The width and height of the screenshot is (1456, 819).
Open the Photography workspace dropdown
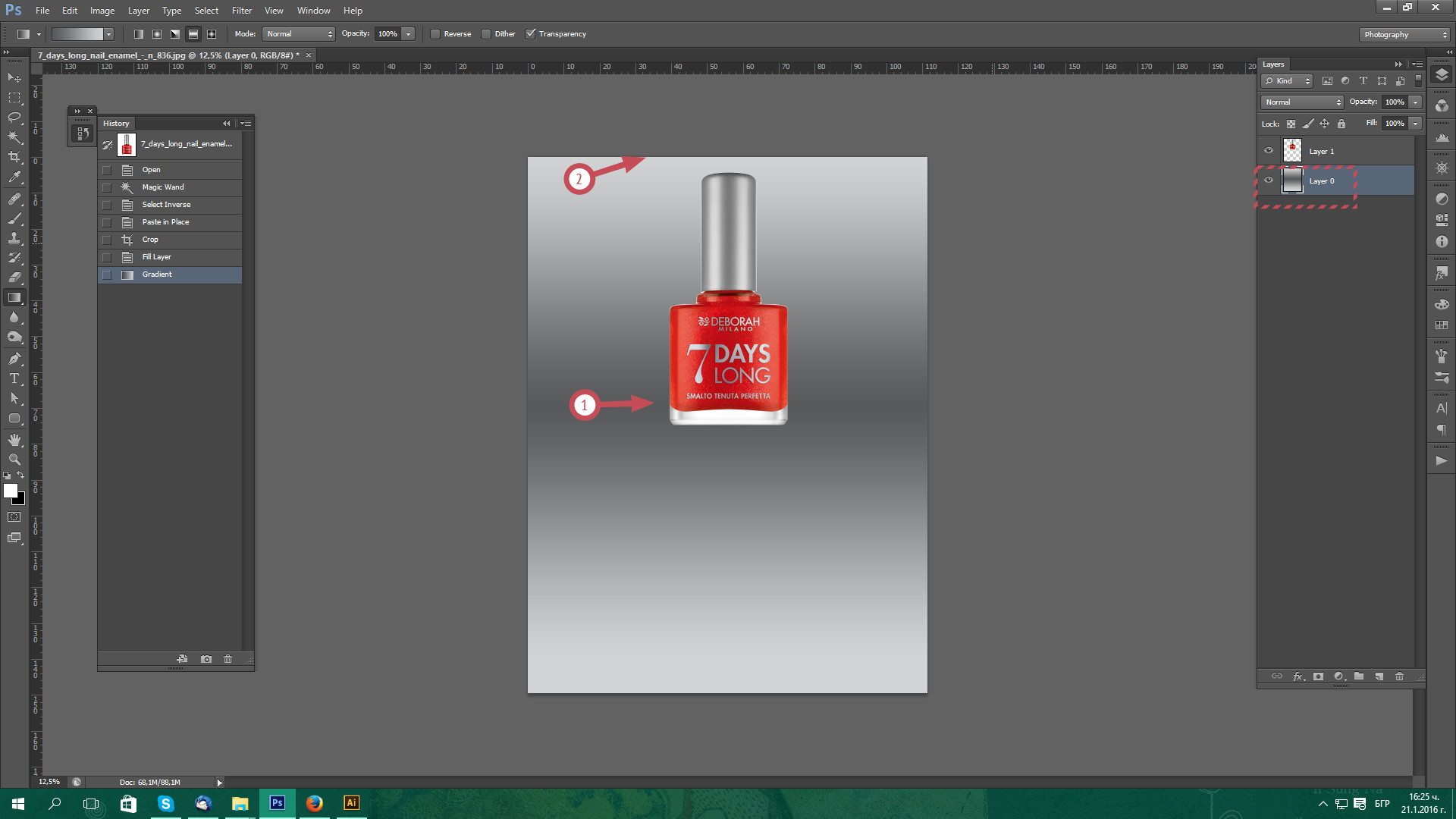click(1404, 35)
